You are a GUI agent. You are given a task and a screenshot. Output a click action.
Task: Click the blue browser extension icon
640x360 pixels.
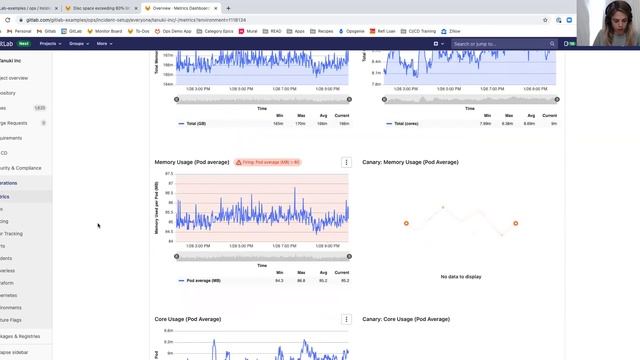tap(569, 20)
